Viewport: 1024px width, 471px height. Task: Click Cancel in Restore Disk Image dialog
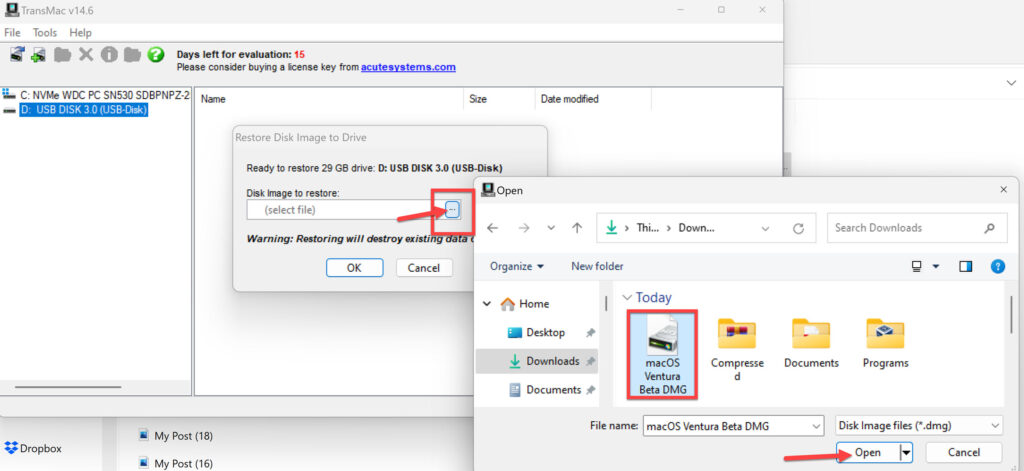click(424, 268)
